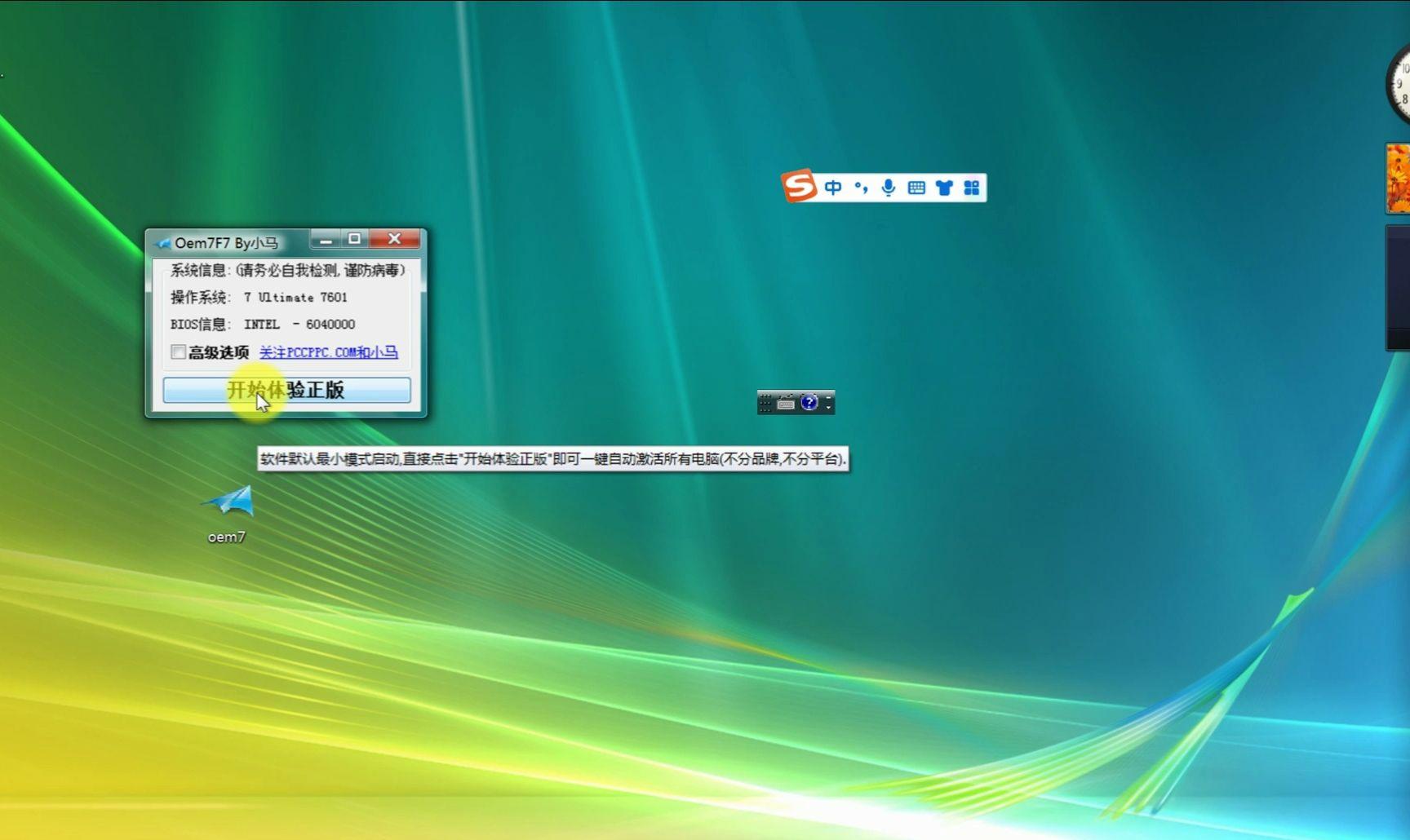This screenshot has height=840, width=1410.
Task: Click the orange slideshow gadget thumbnail
Action: 1398,179
